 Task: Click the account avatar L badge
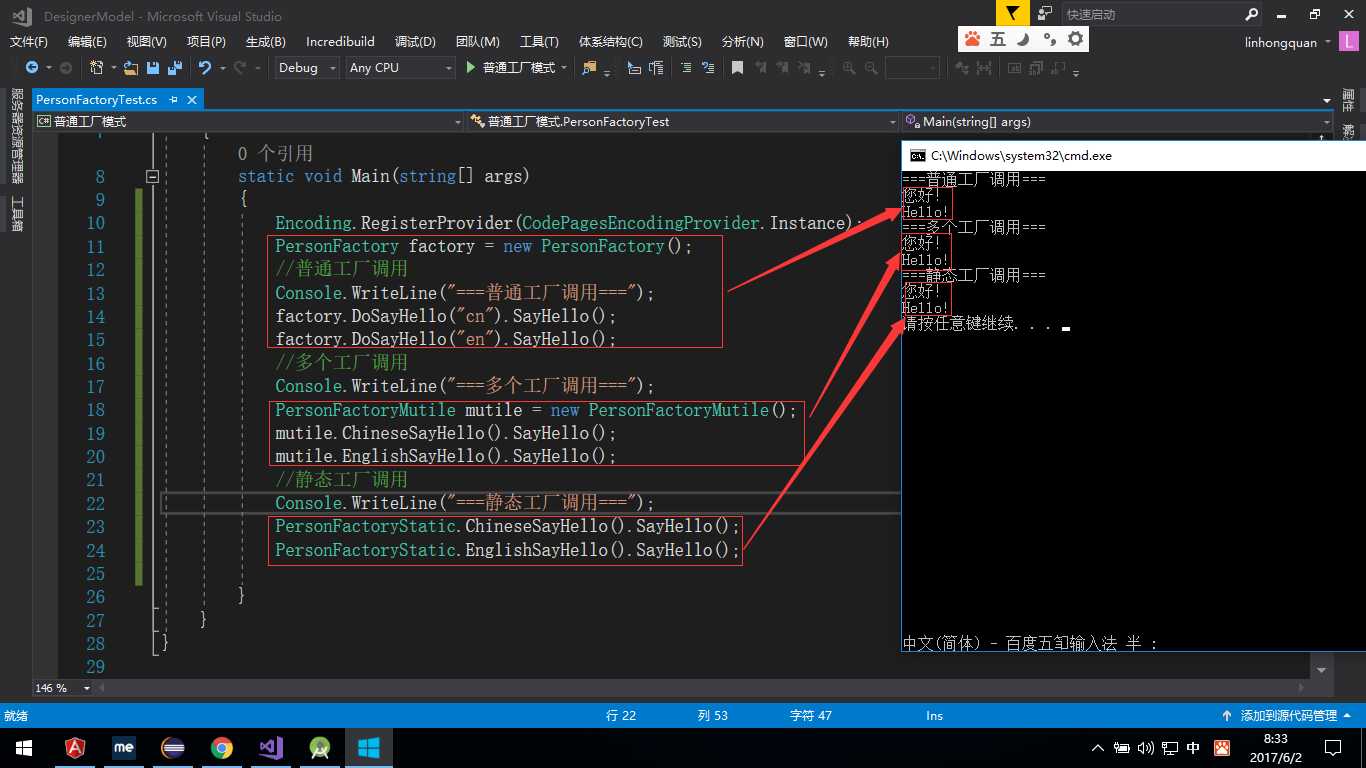pyautogui.click(x=1350, y=42)
